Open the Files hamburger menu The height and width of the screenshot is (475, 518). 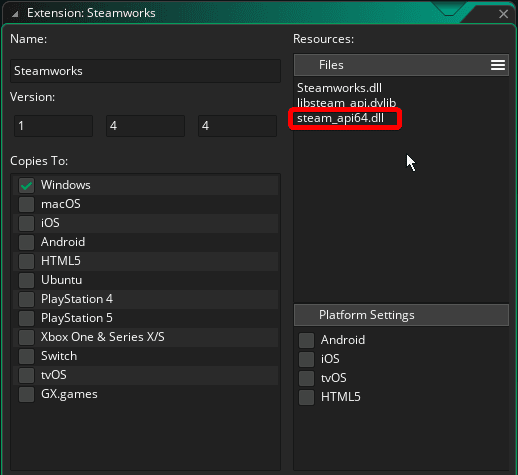coord(498,65)
